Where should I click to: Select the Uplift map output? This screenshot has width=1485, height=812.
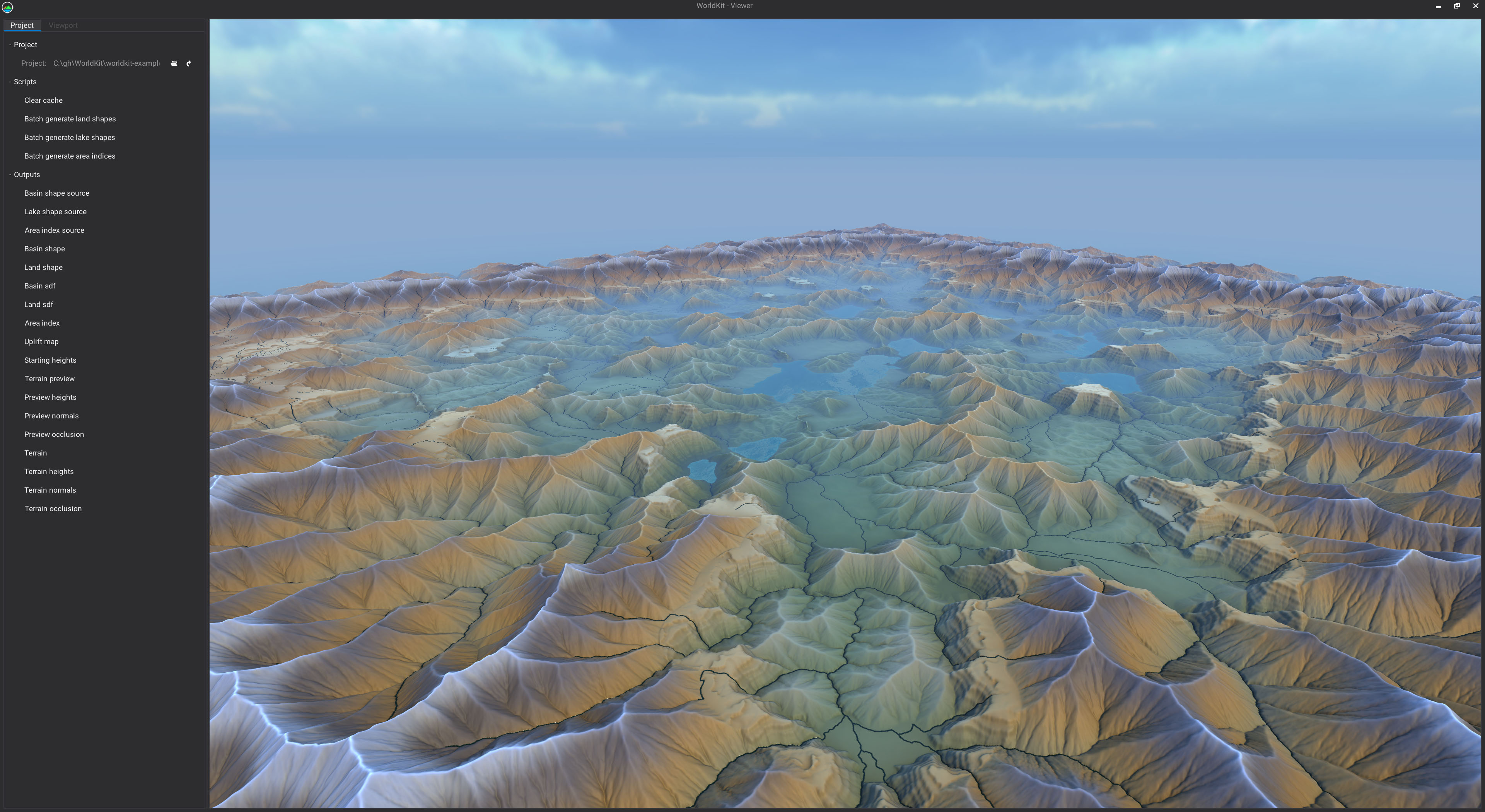coord(41,342)
